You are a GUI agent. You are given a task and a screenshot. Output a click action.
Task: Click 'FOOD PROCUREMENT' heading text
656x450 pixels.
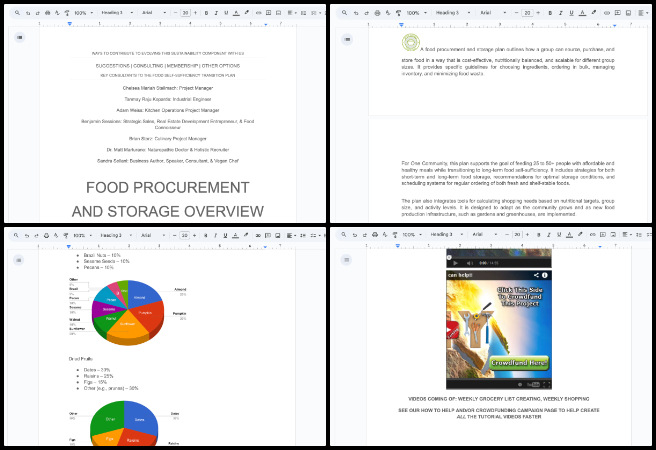point(168,187)
